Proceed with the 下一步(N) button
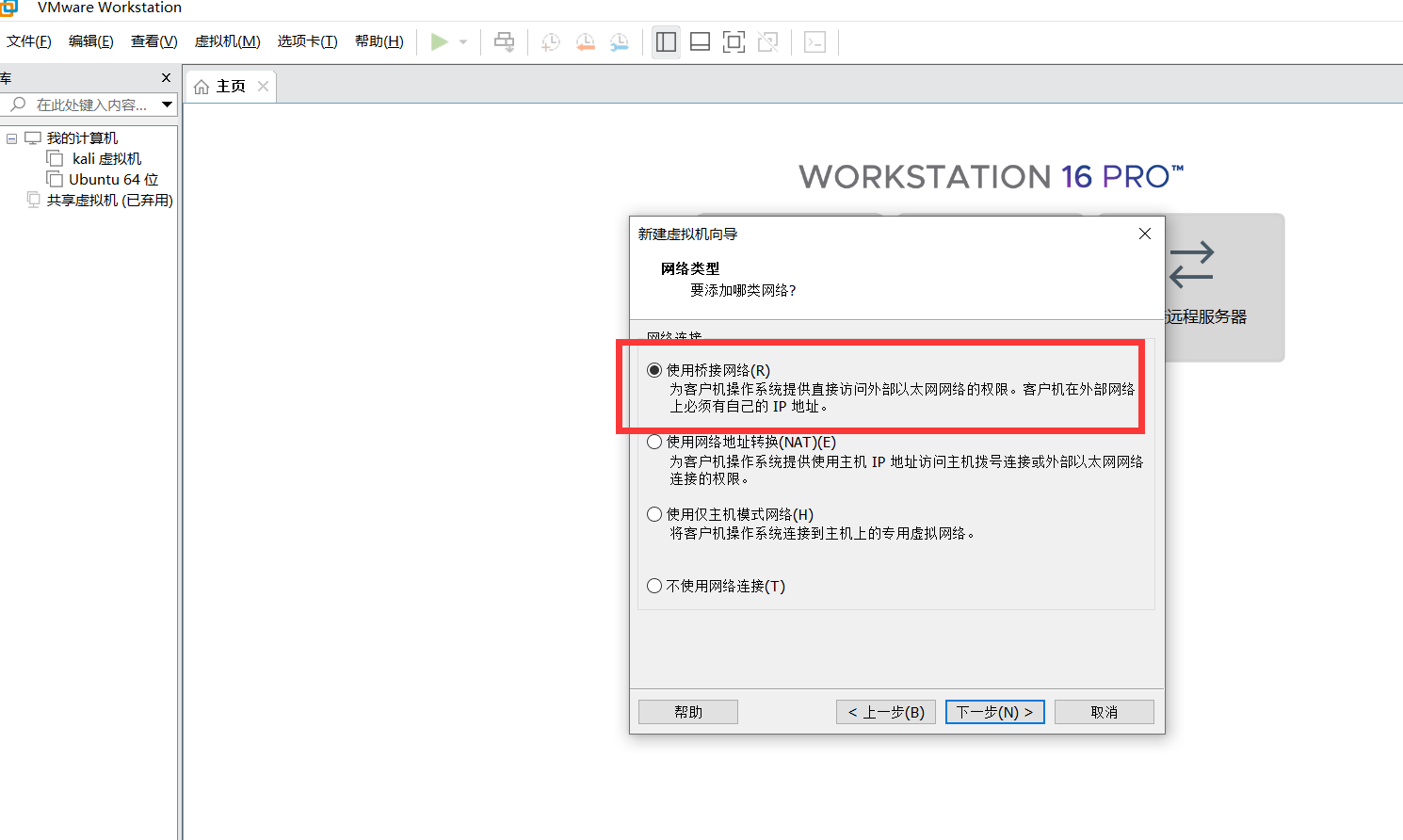This screenshot has height=840, width=1403. 995,712
